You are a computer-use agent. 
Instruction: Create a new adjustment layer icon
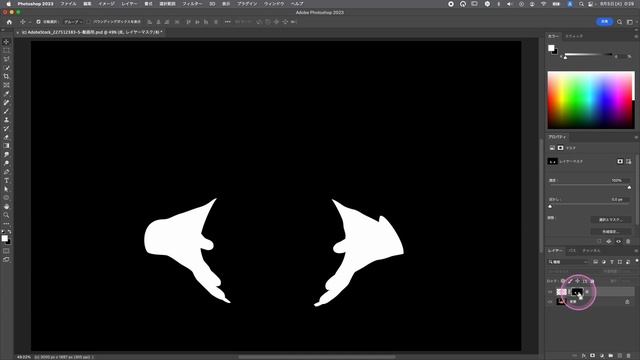(602, 356)
